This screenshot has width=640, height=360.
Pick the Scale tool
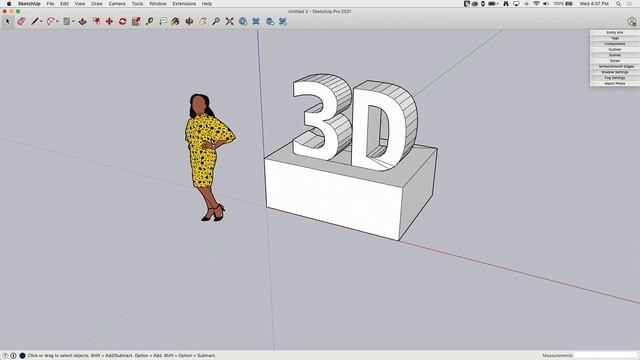(136, 21)
